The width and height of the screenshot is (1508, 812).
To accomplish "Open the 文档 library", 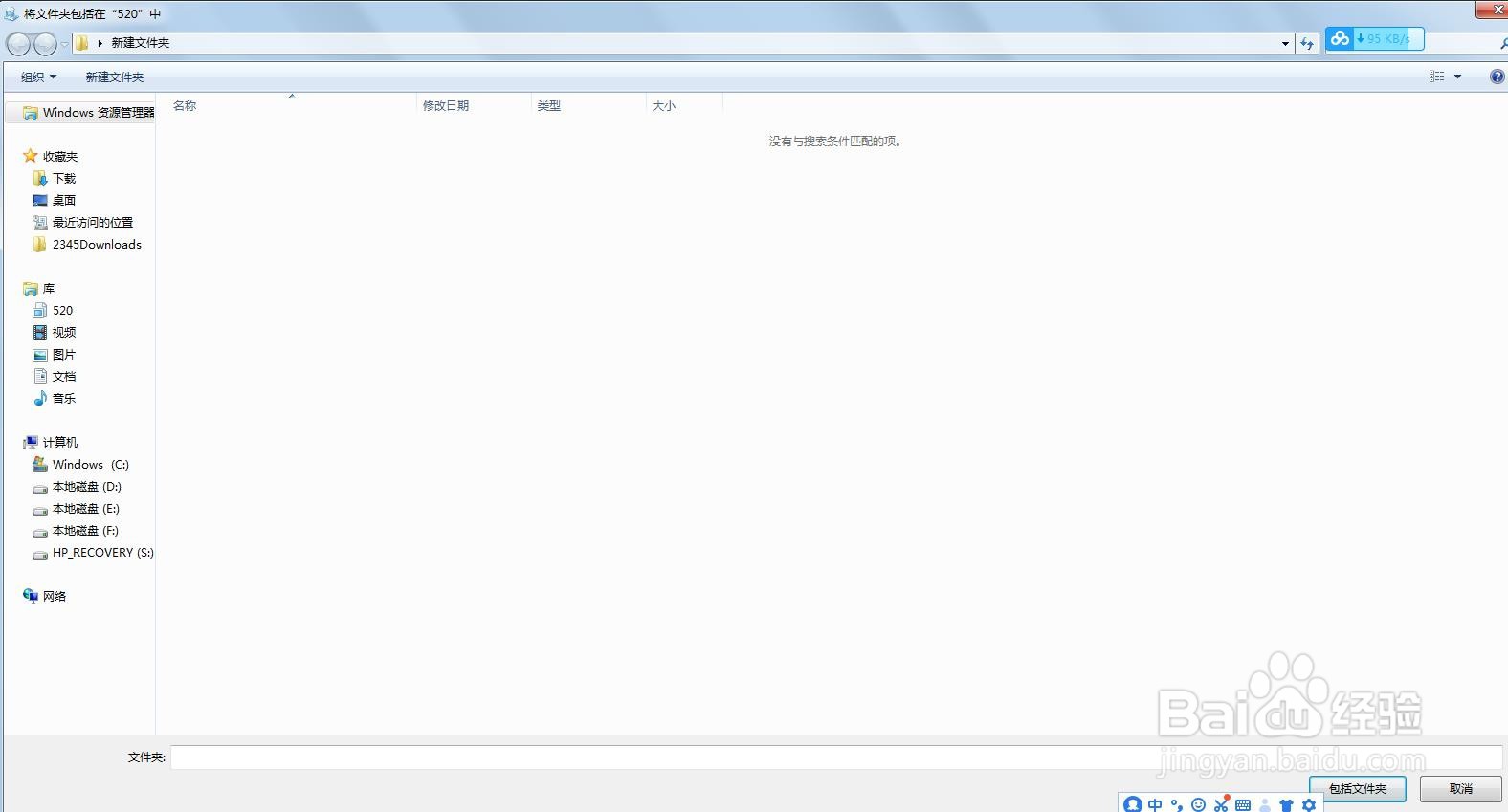I will coord(64,376).
